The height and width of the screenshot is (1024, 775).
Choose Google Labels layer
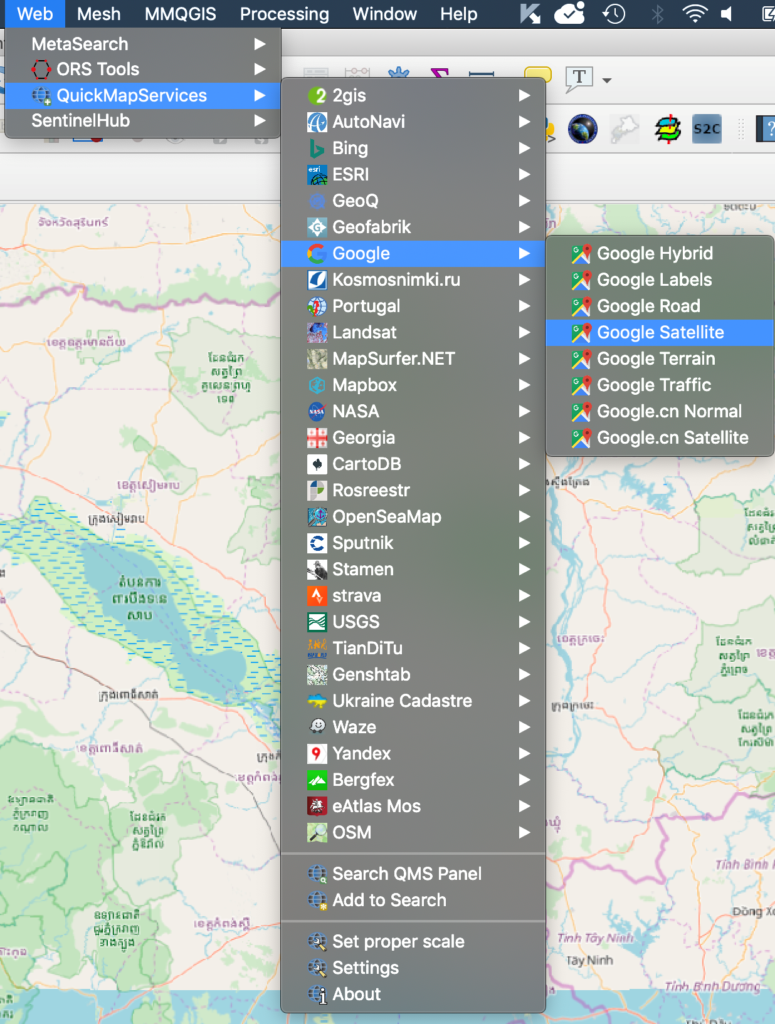click(x=660, y=280)
